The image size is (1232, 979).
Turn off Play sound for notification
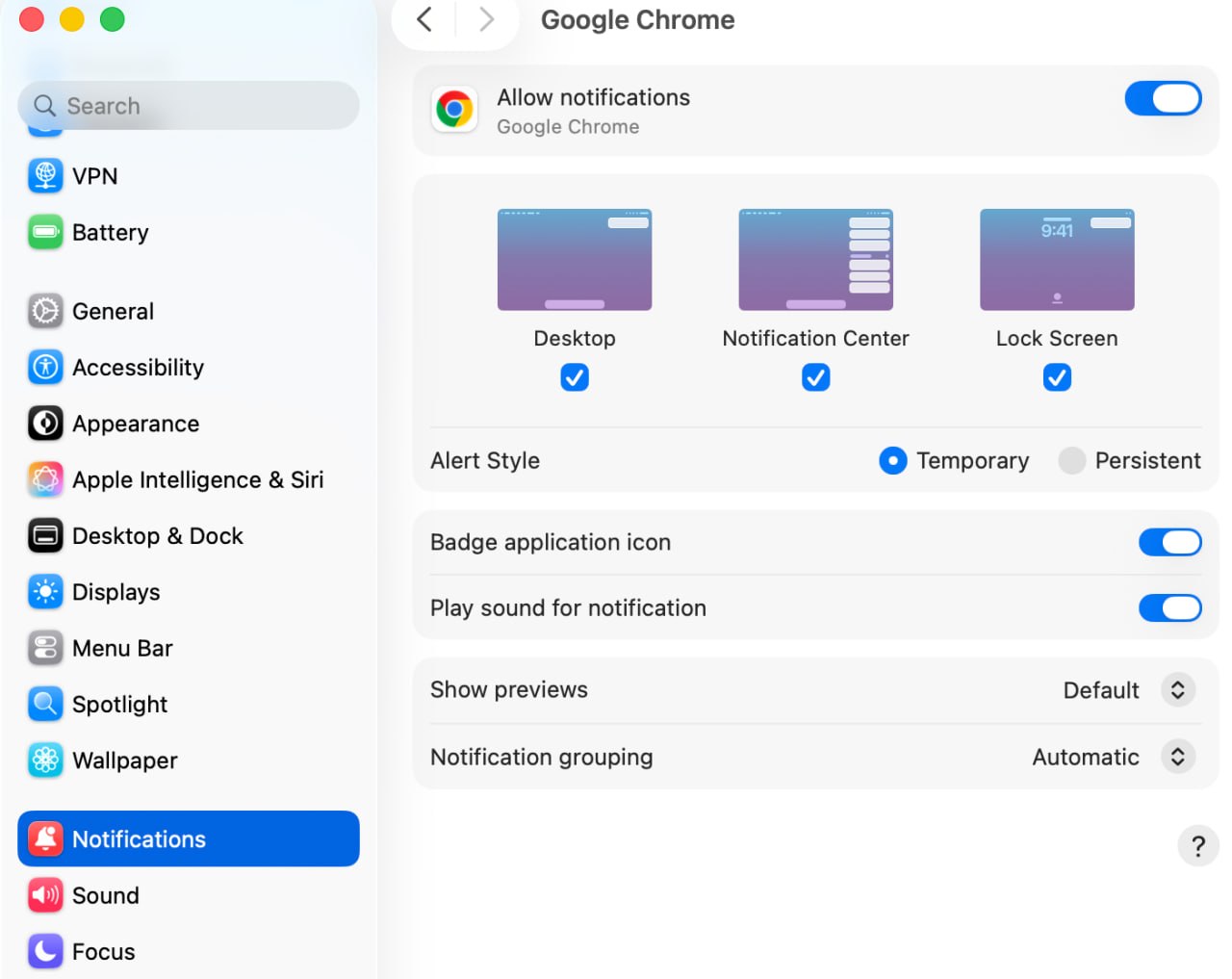tap(1170, 607)
